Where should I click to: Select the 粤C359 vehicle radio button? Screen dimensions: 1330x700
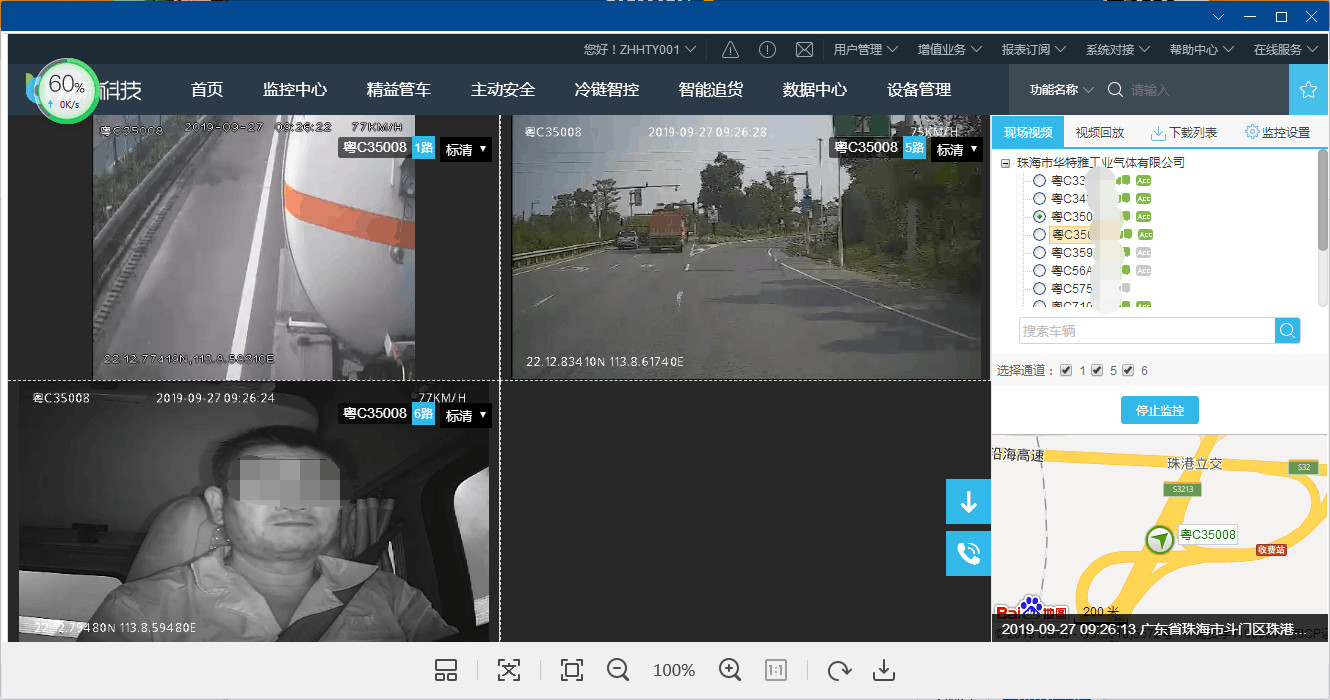point(1040,253)
